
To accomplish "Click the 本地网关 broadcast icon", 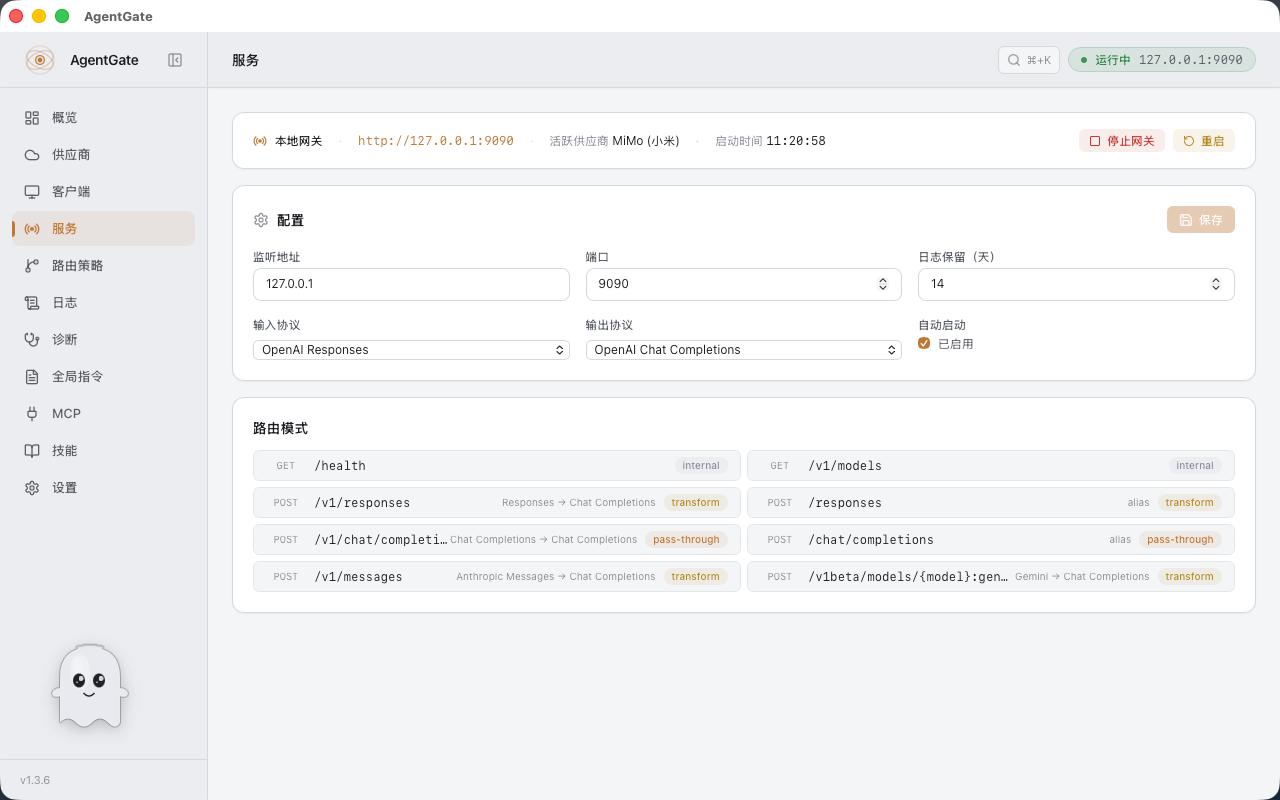I will click(x=260, y=141).
